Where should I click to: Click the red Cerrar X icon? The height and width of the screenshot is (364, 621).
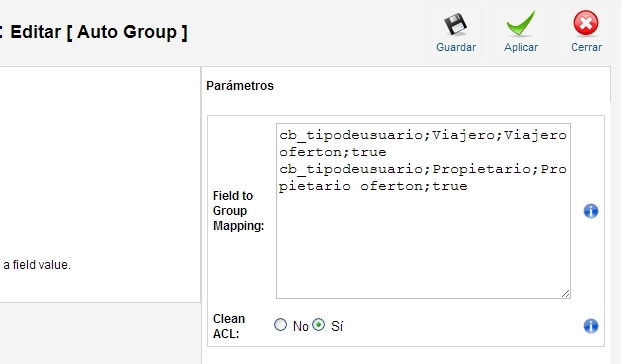[x=586, y=23]
